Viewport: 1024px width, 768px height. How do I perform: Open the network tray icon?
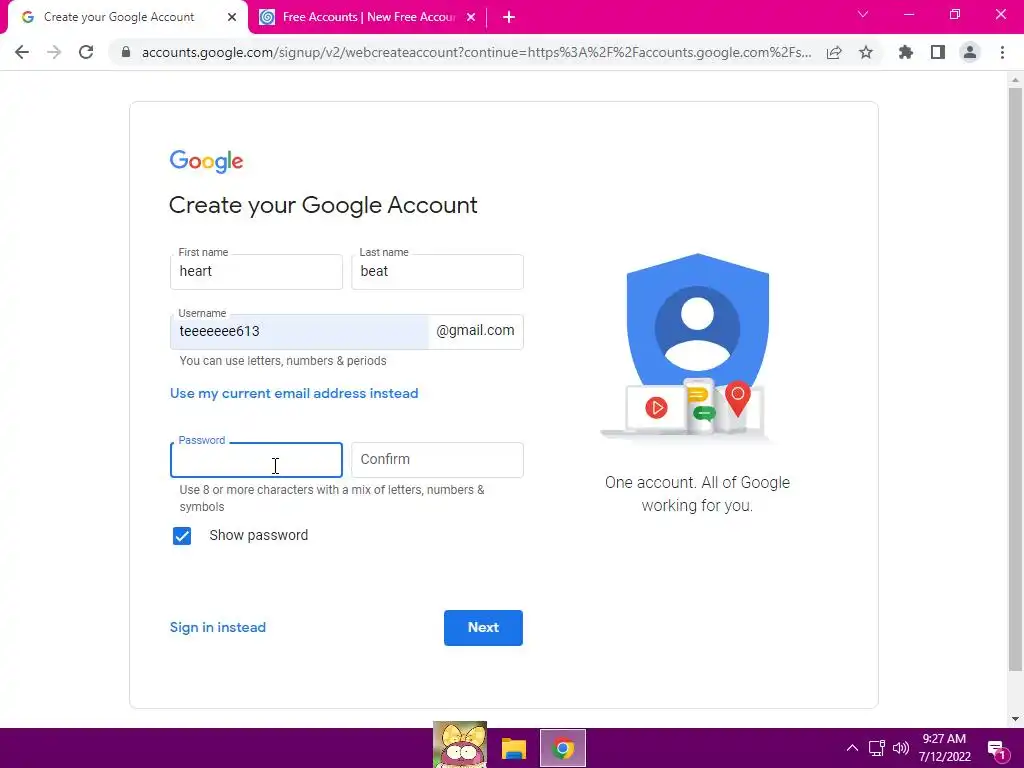(876, 748)
